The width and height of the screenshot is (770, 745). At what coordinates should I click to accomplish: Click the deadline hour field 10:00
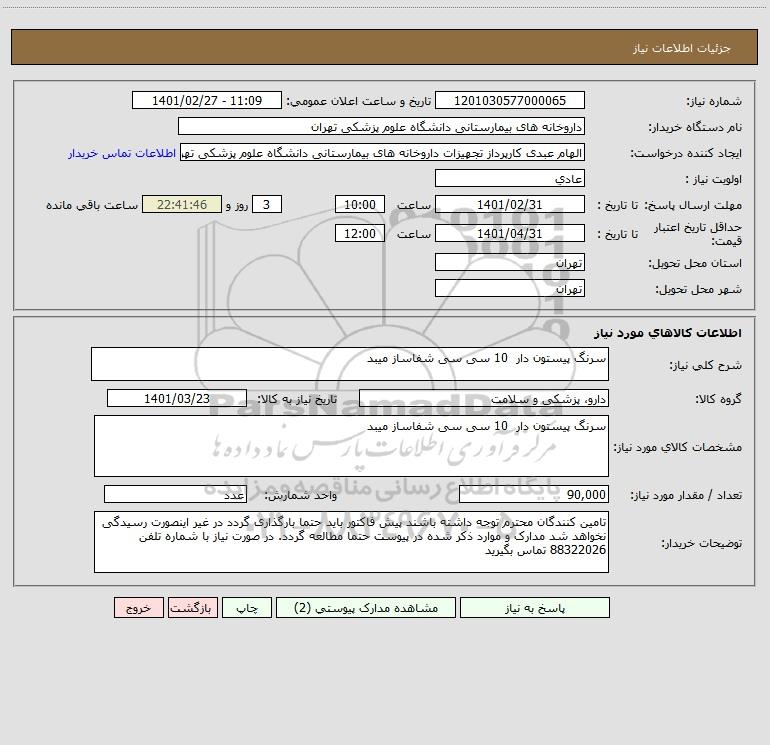[359, 204]
